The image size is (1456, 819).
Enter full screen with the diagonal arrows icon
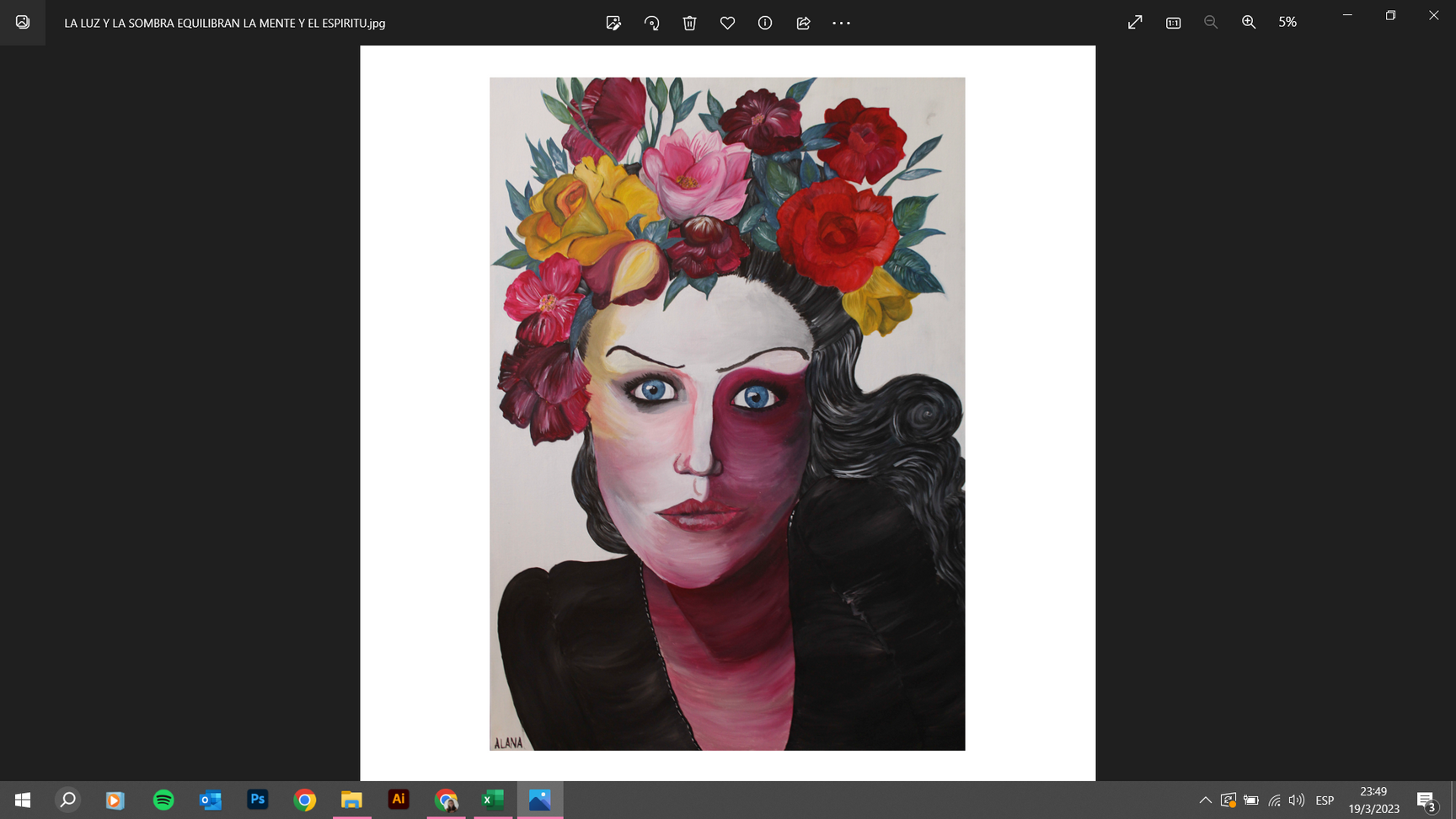(x=1135, y=23)
